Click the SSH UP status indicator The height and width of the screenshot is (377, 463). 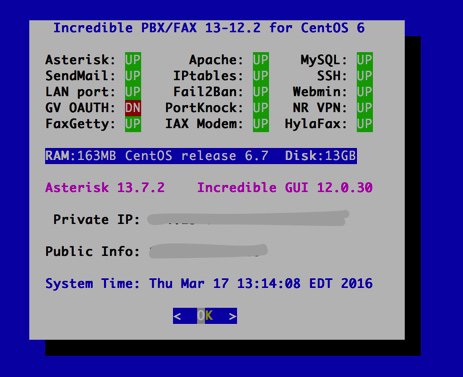(365, 76)
